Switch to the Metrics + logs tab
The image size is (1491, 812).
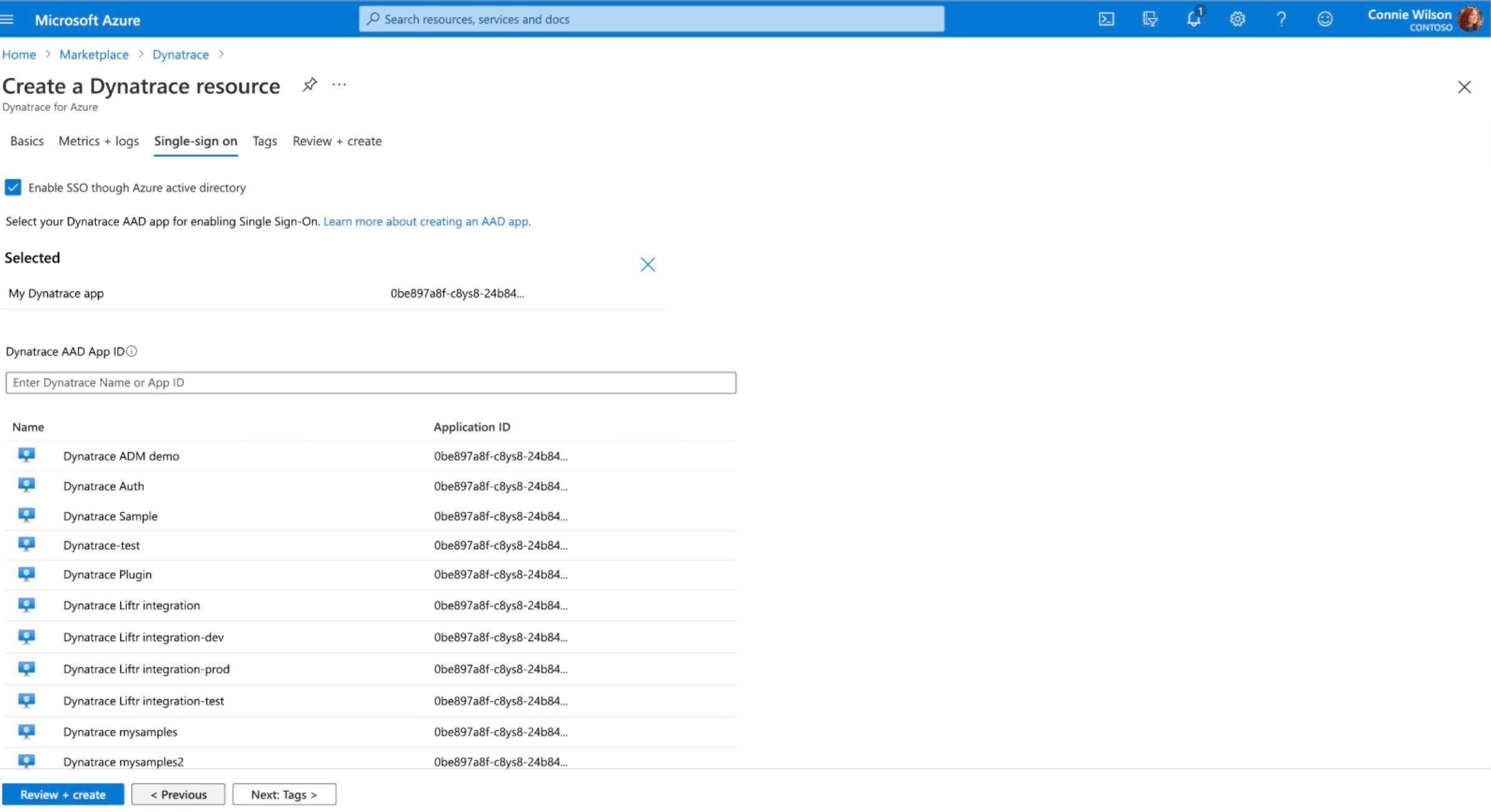tap(98, 141)
